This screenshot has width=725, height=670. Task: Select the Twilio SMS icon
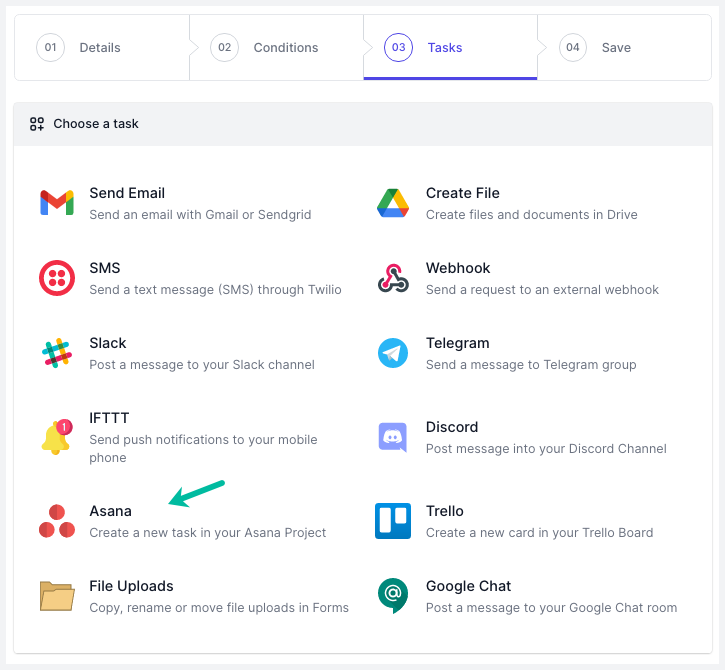pos(57,278)
